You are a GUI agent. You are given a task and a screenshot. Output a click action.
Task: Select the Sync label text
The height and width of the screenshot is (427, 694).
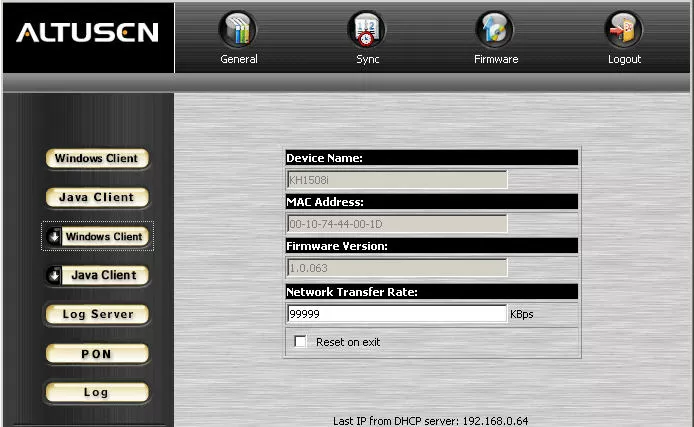pos(367,59)
